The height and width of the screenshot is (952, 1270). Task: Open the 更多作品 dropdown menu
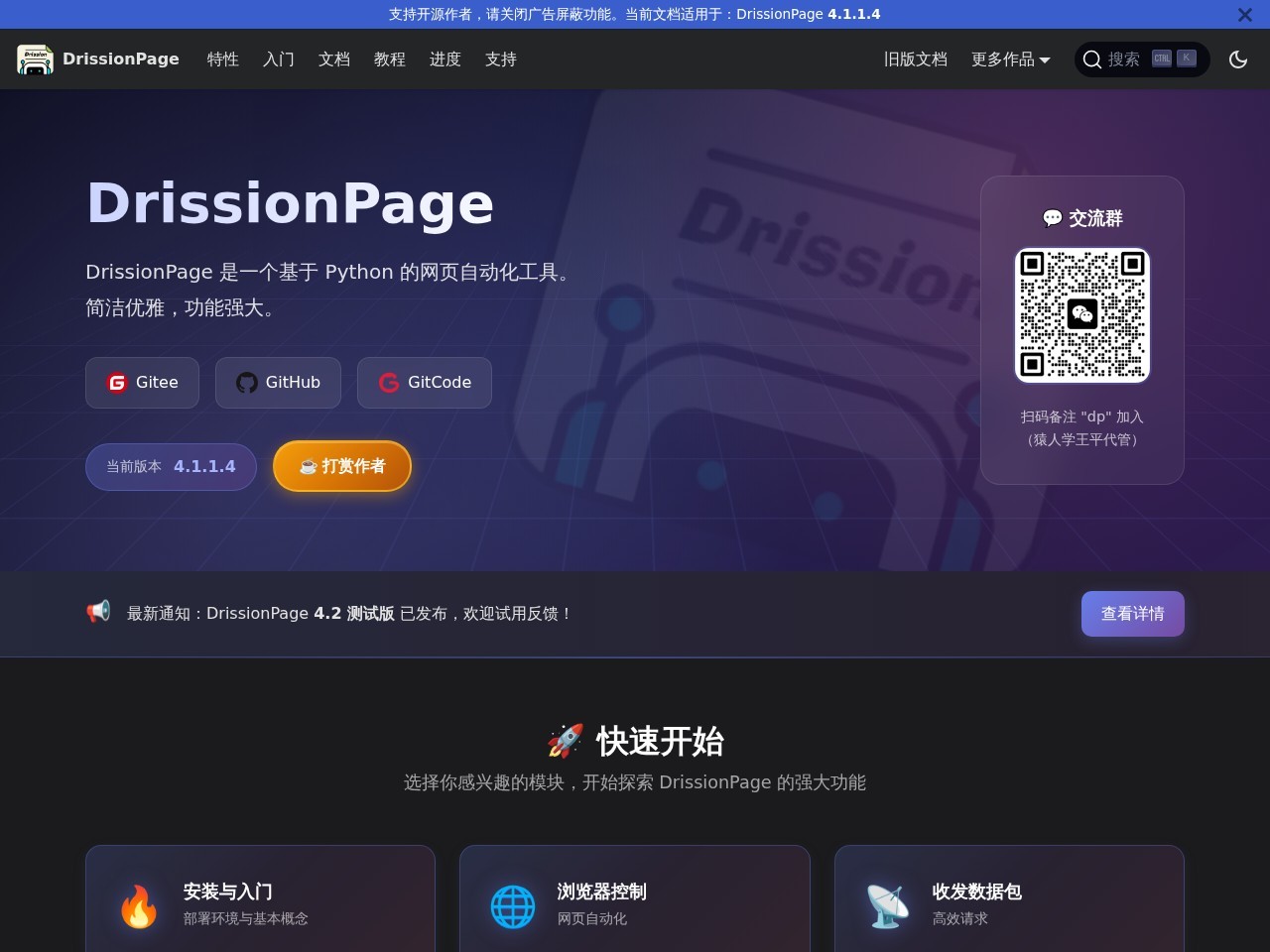tap(1010, 59)
